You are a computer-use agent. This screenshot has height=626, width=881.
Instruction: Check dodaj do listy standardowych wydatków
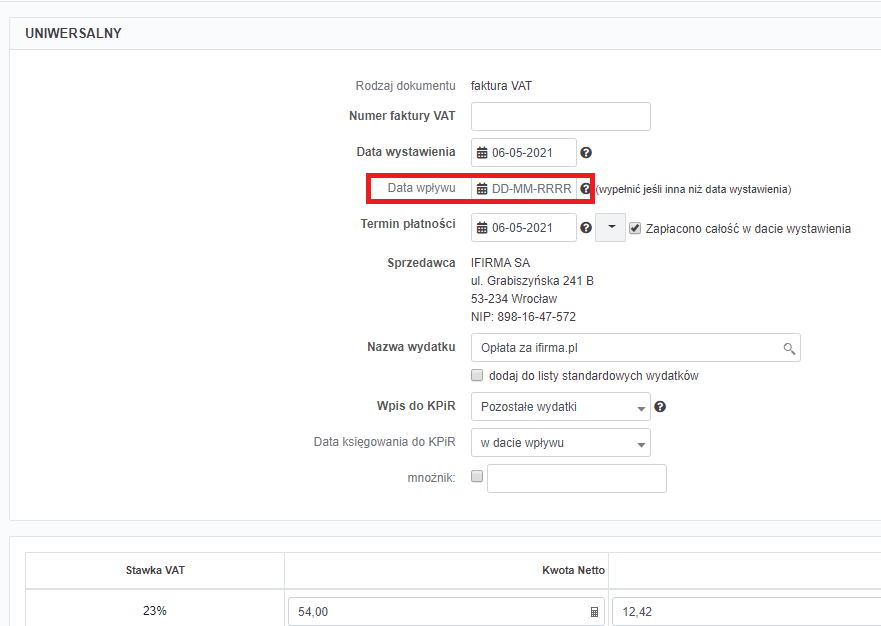(477, 375)
